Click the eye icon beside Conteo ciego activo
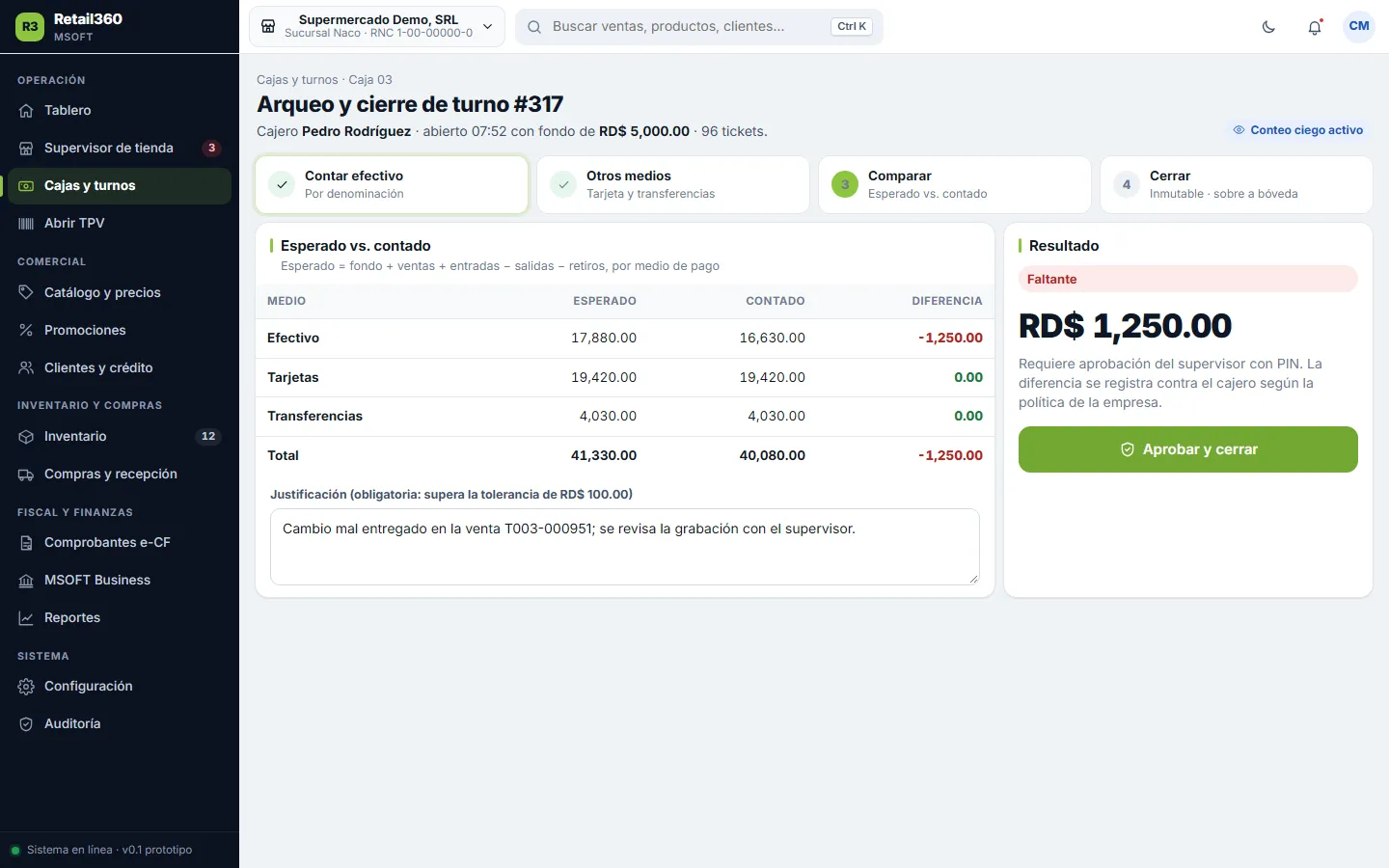 pos(1239,130)
